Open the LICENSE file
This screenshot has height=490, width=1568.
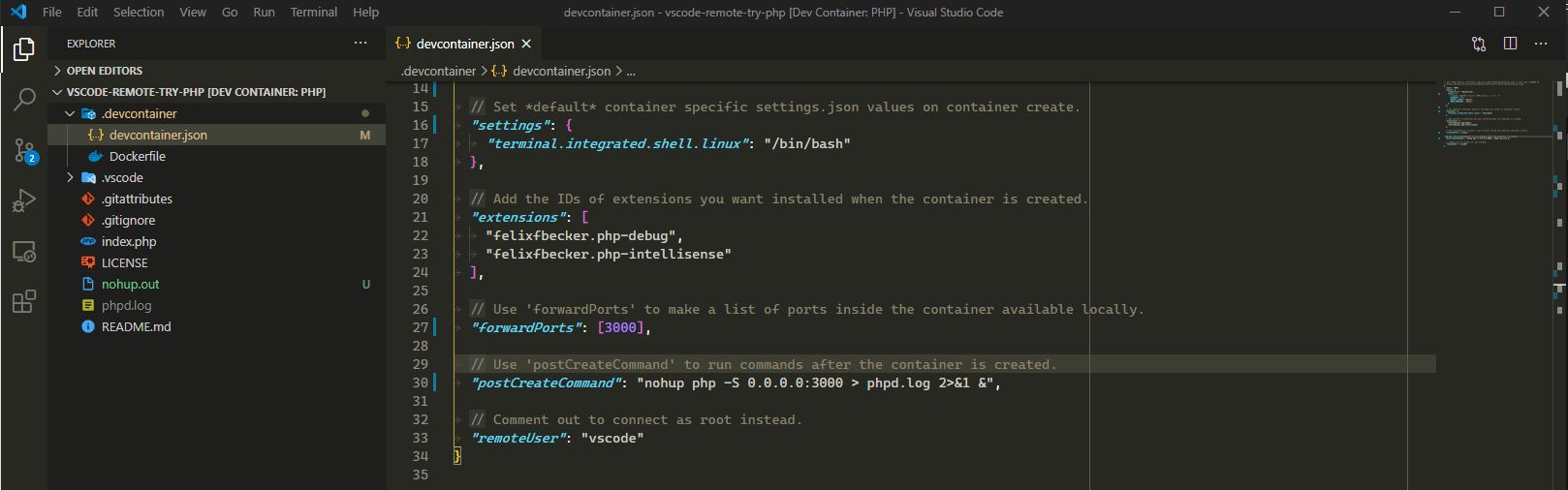click(x=216, y=262)
